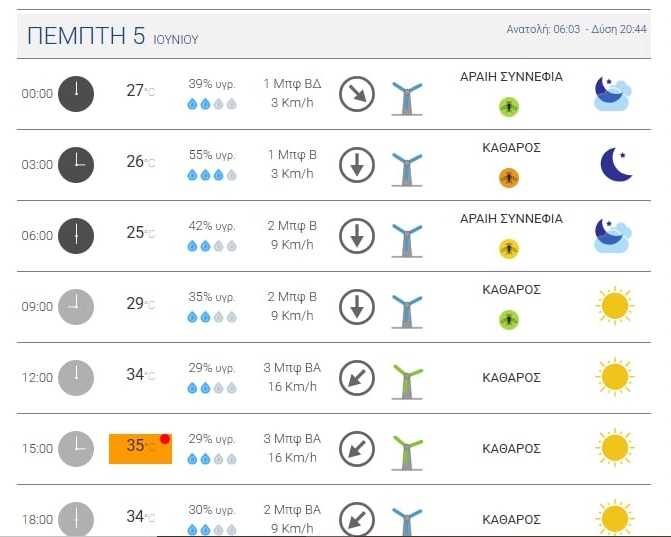Viewport: 671px width, 537px height.
Task: Click the ΚΑΘΑΡΟΣ label in 12:00 row
Action: (511, 378)
